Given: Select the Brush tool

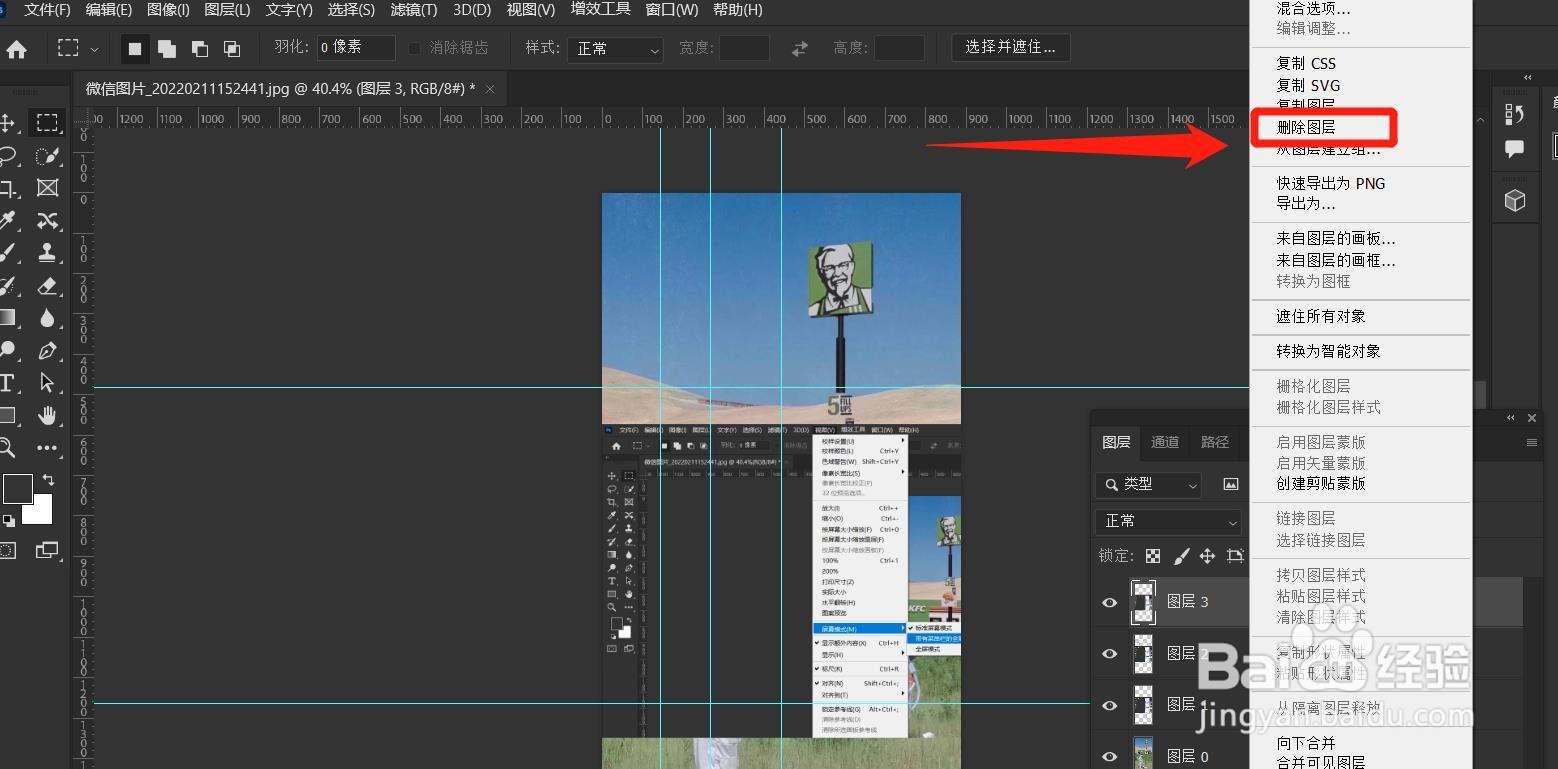Looking at the screenshot, I should click(10, 253).
